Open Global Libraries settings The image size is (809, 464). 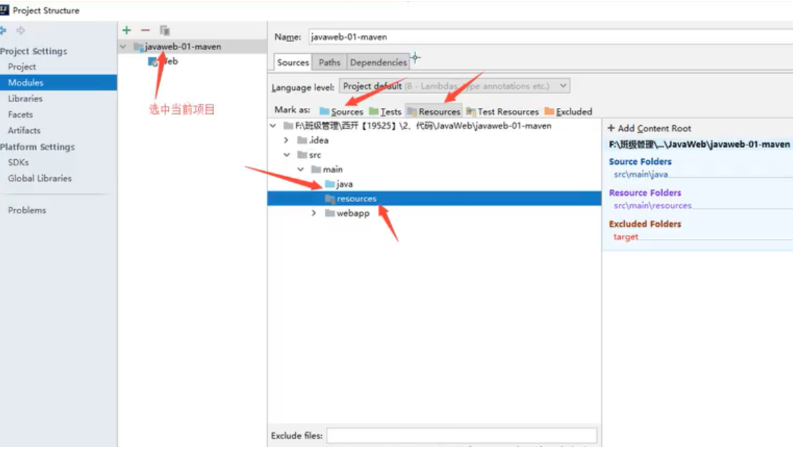pos(40,178)
